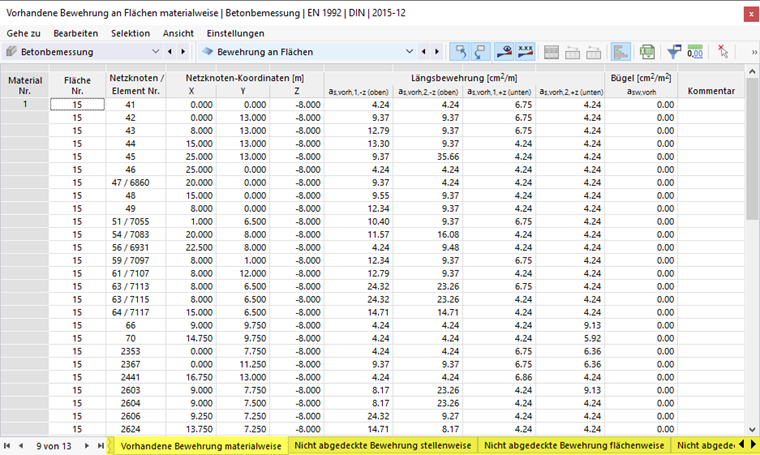The height and width of the screenshot is (455, 760).
Task: Click the select-row-from-graphic toggle icon
Action: click(480, 52)
